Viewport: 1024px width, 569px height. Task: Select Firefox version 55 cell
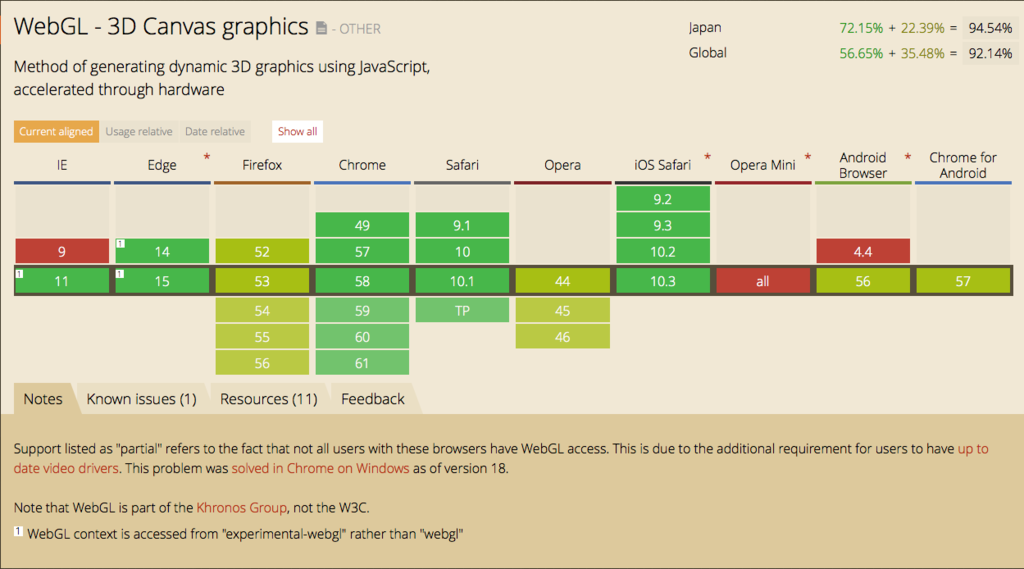(x=262, y=337)
